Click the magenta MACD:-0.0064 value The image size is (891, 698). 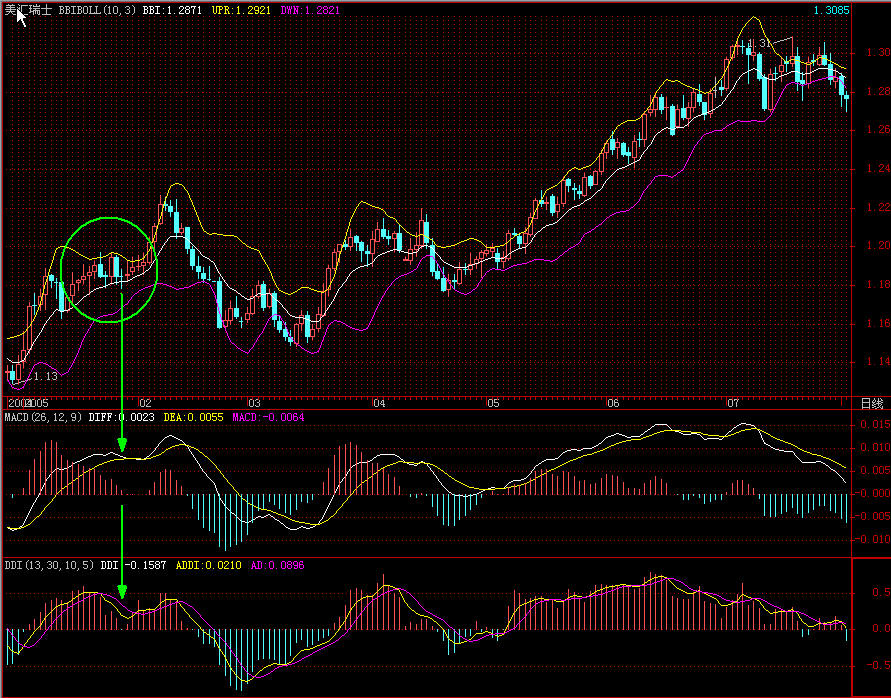point(268,417)
